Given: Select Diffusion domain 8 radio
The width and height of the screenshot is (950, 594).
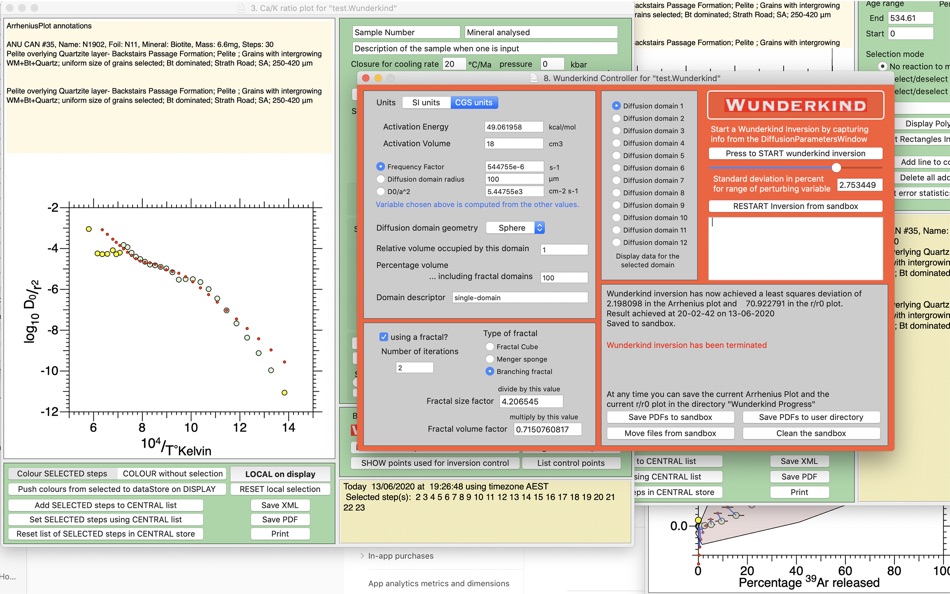Looking at the screenshot, I should tap(616, 193).
